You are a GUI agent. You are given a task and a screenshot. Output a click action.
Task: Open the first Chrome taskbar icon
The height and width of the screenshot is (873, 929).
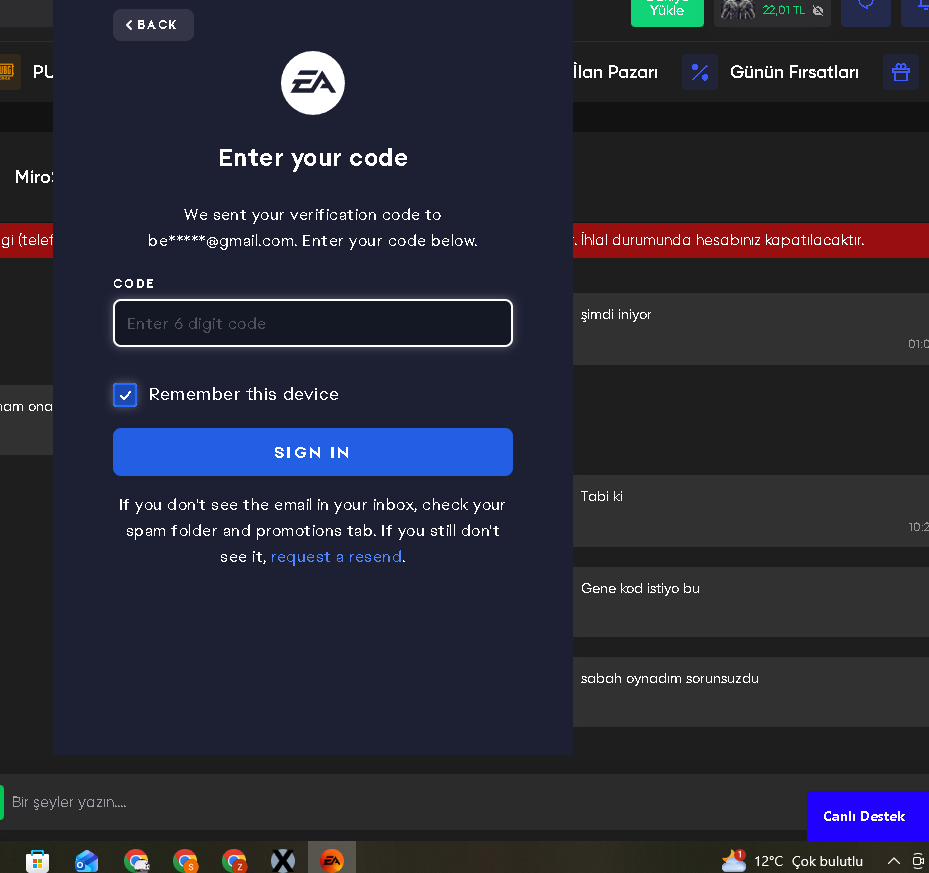point(136,861)
